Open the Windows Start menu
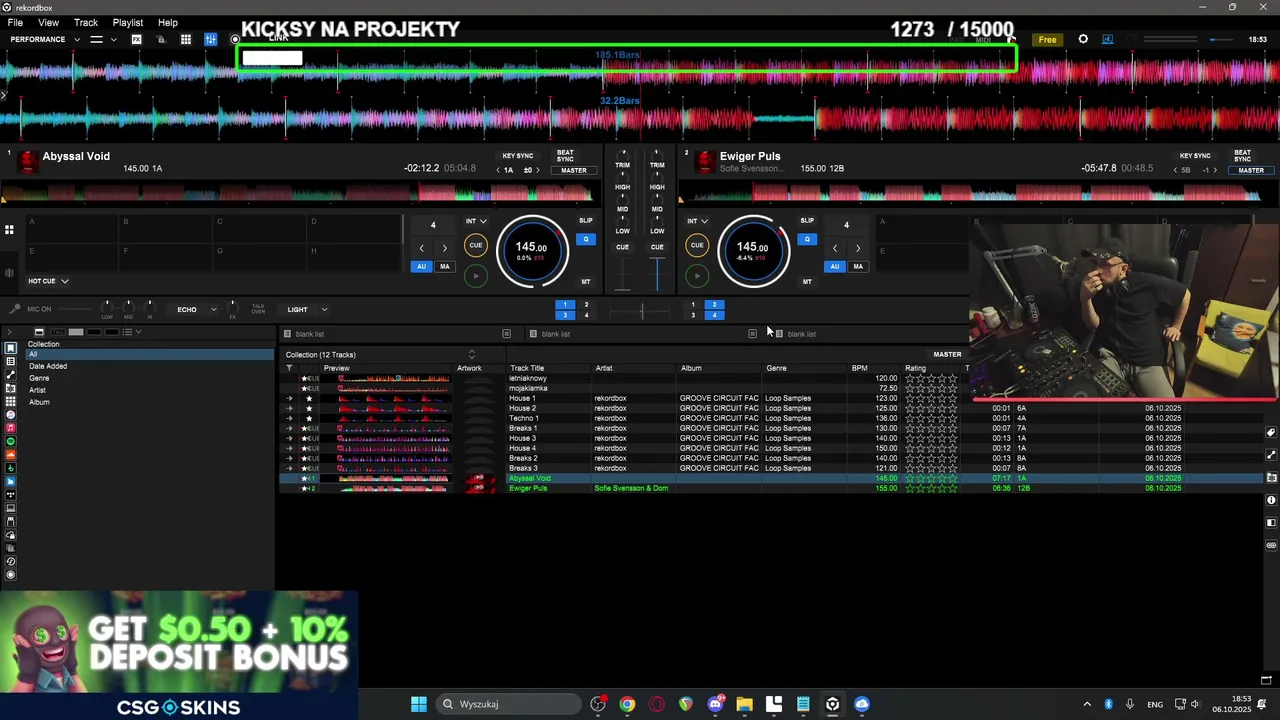The image size is (1280, 720). pos(419,704)
